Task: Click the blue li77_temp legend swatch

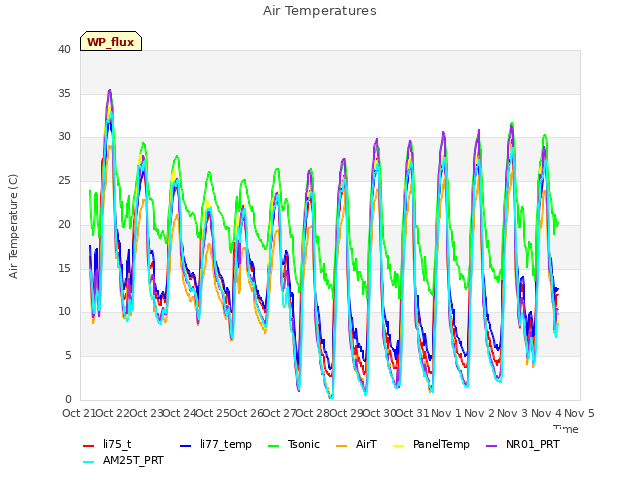Action: click(x=186, y=446)
